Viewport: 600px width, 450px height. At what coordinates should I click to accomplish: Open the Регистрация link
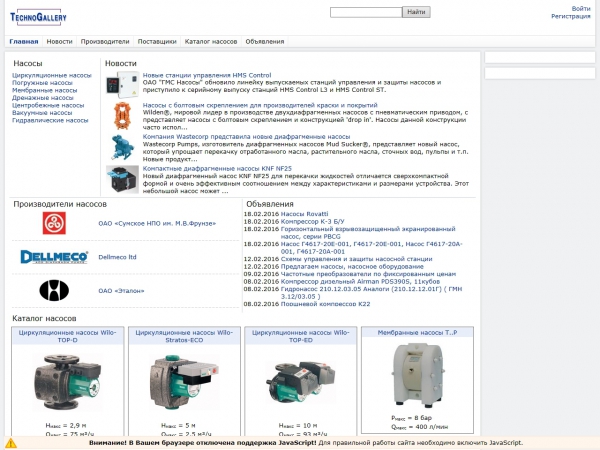click(x=571, y=16)
